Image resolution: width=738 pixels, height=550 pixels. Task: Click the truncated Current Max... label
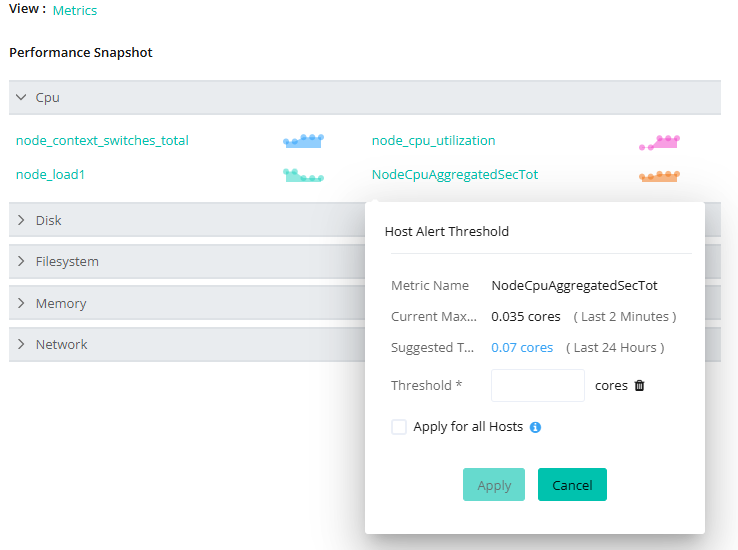(x=434, y=317)
